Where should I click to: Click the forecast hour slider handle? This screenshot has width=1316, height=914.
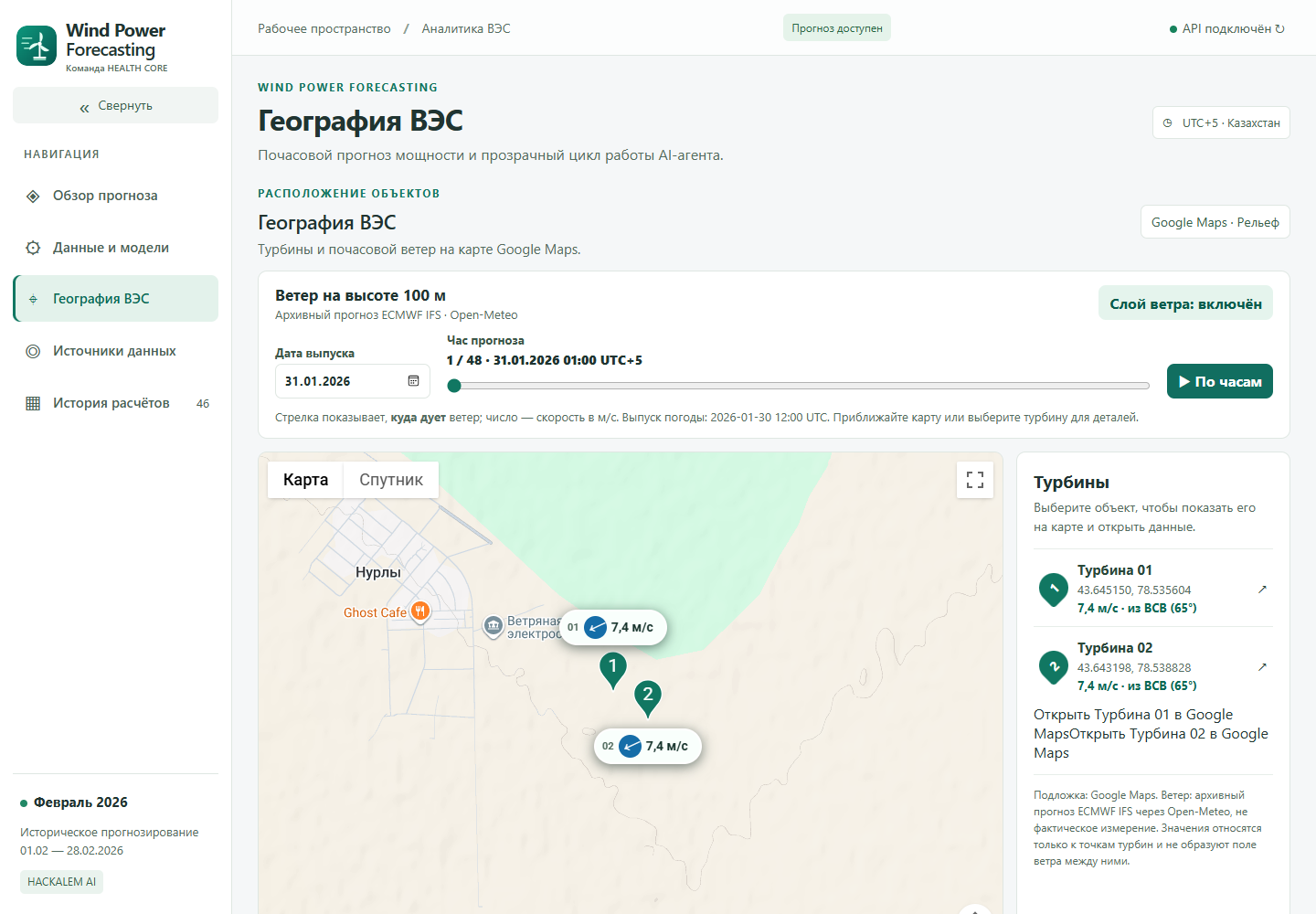[454, 386]
